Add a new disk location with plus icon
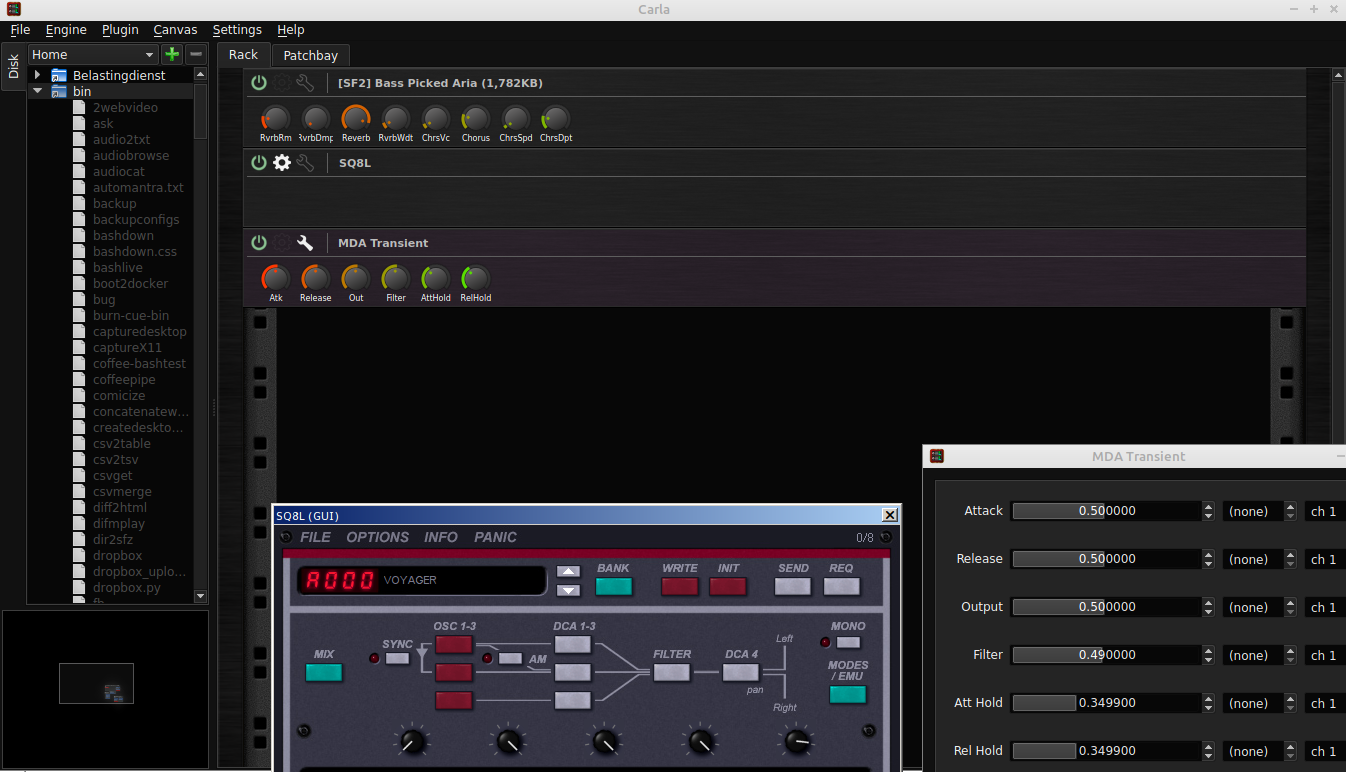 172,55
